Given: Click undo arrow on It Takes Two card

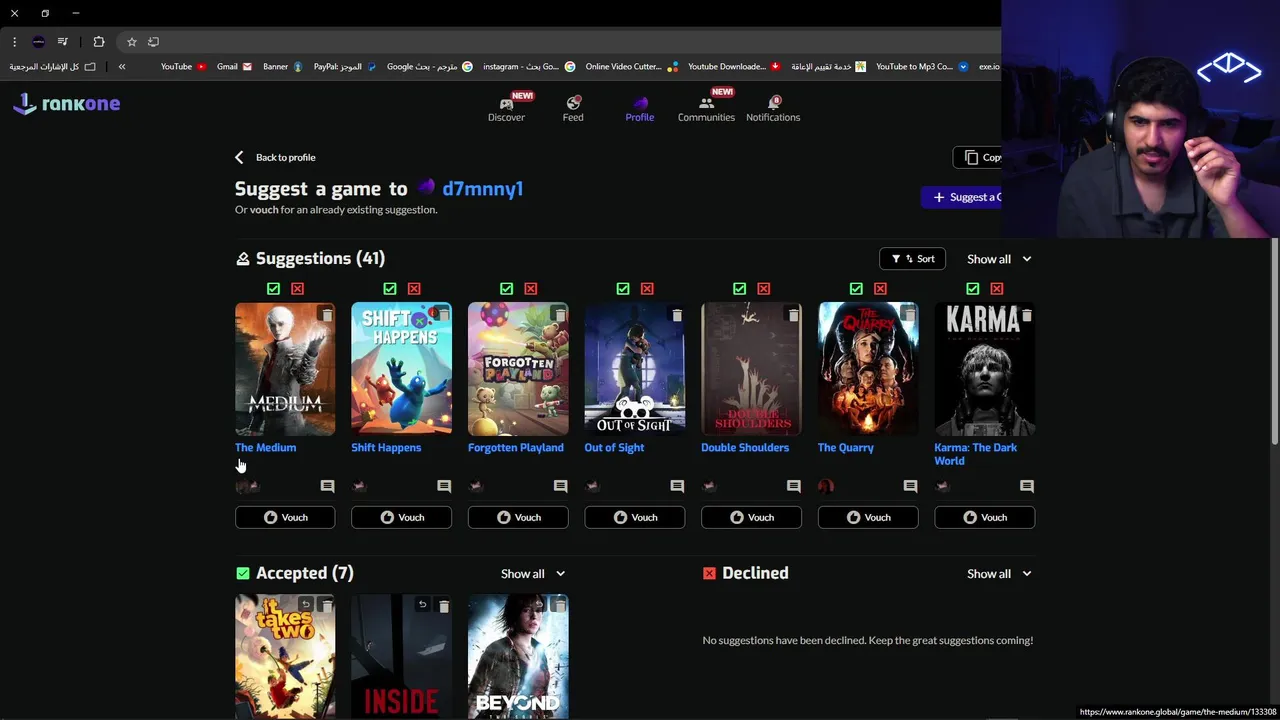Looking at the screenshot, I should [306, 605].
